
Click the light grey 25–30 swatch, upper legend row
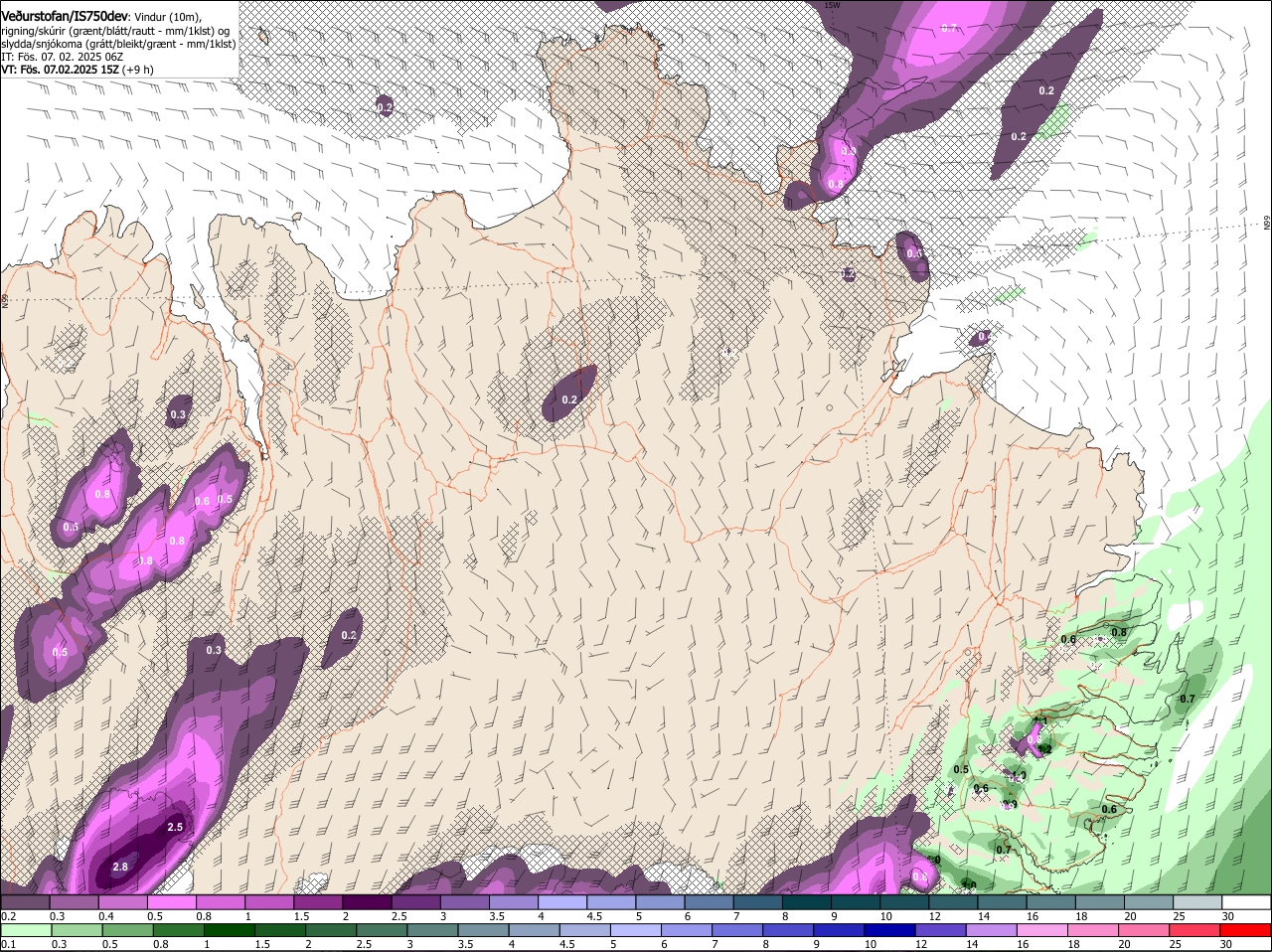pos(1197,902)
